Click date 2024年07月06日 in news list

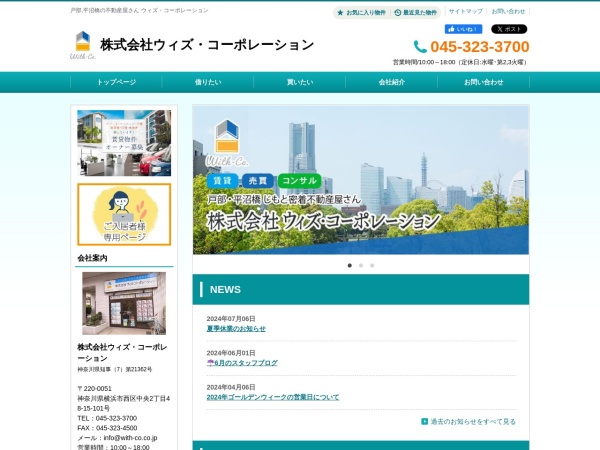pyautogui.click(x=231, y=319)
